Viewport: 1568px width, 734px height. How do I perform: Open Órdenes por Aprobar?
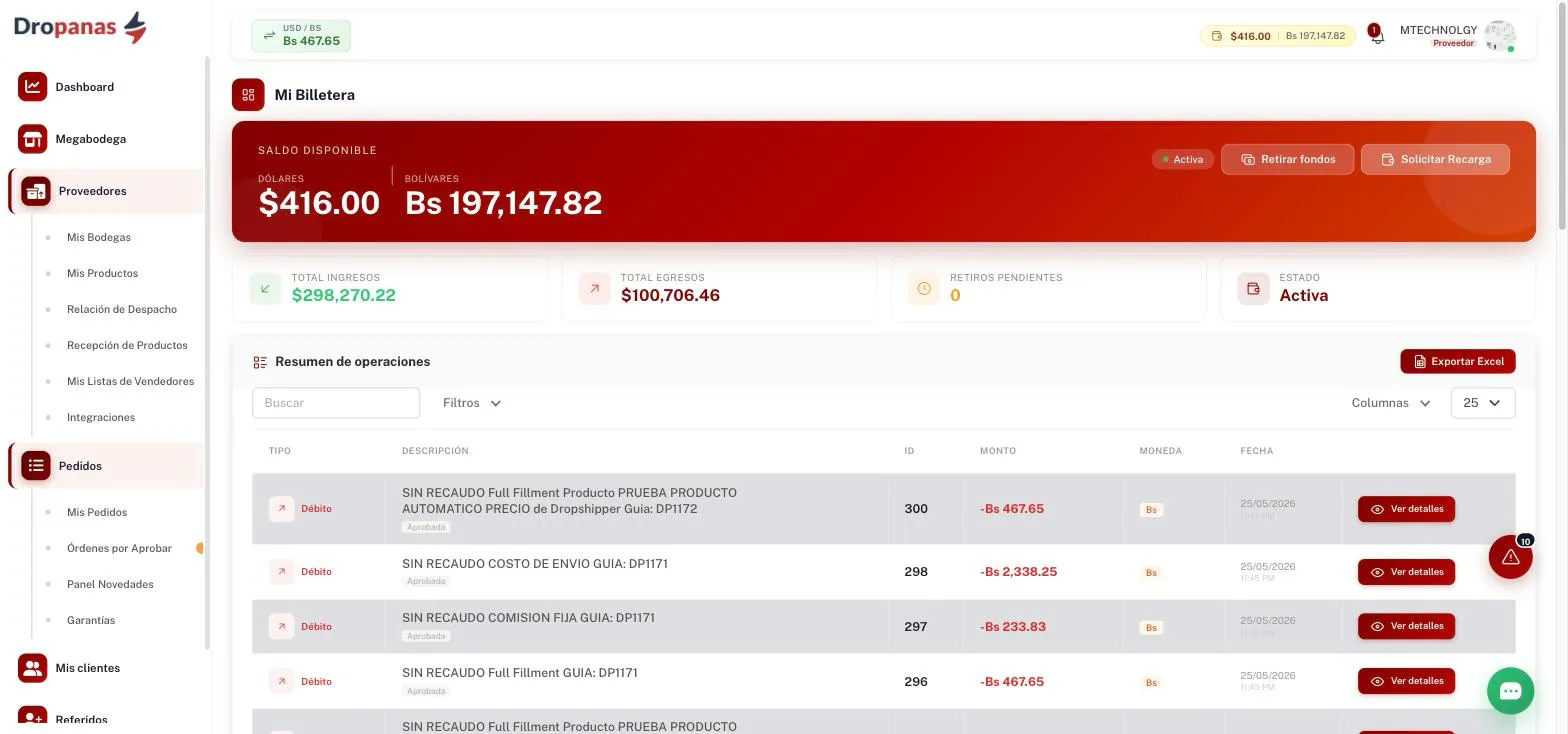click(119, 548)
